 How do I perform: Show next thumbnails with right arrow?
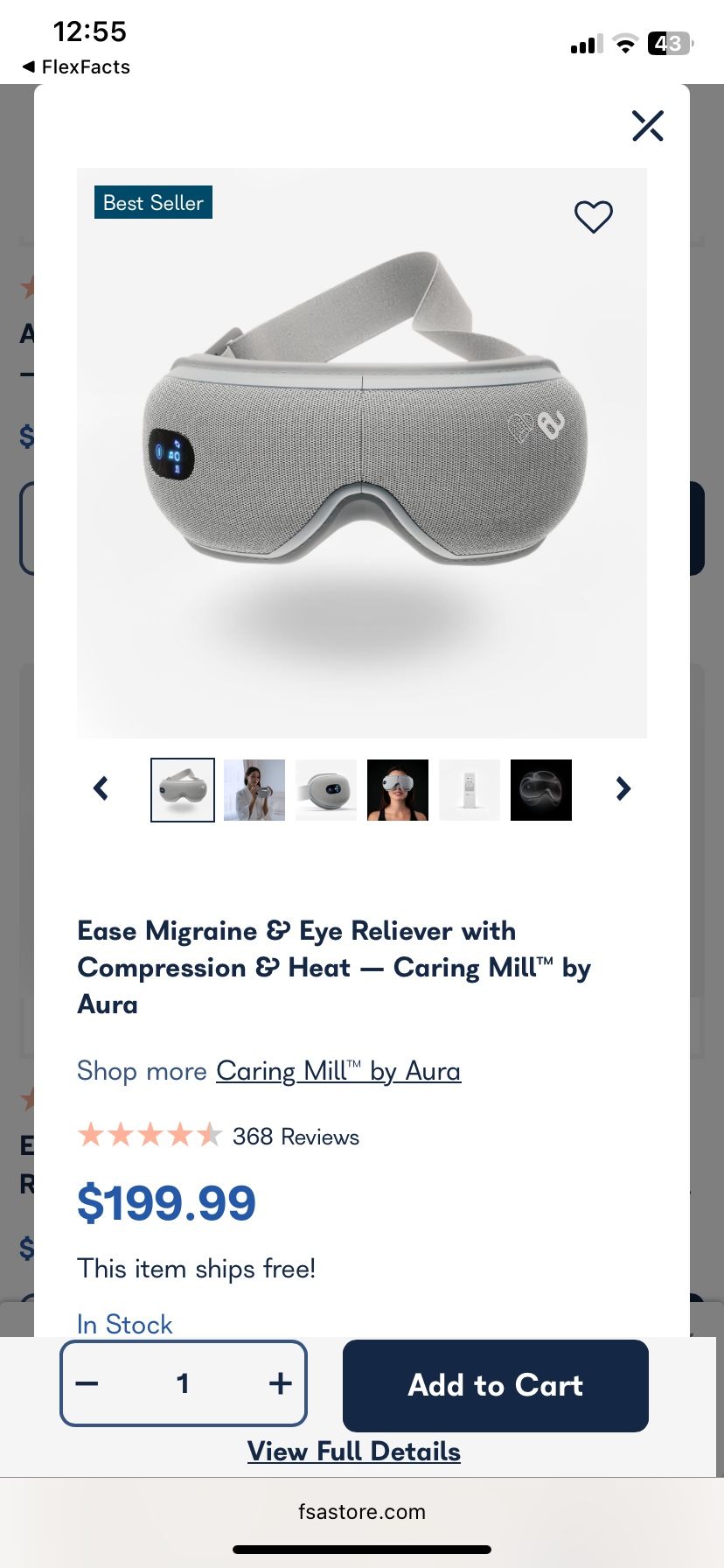[623, 789]
